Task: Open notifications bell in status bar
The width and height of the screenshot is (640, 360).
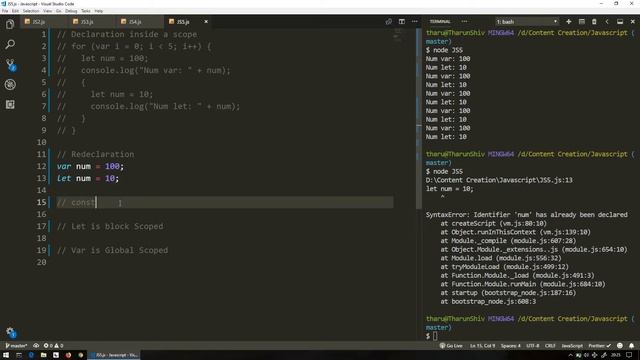Action: (632, 346)
